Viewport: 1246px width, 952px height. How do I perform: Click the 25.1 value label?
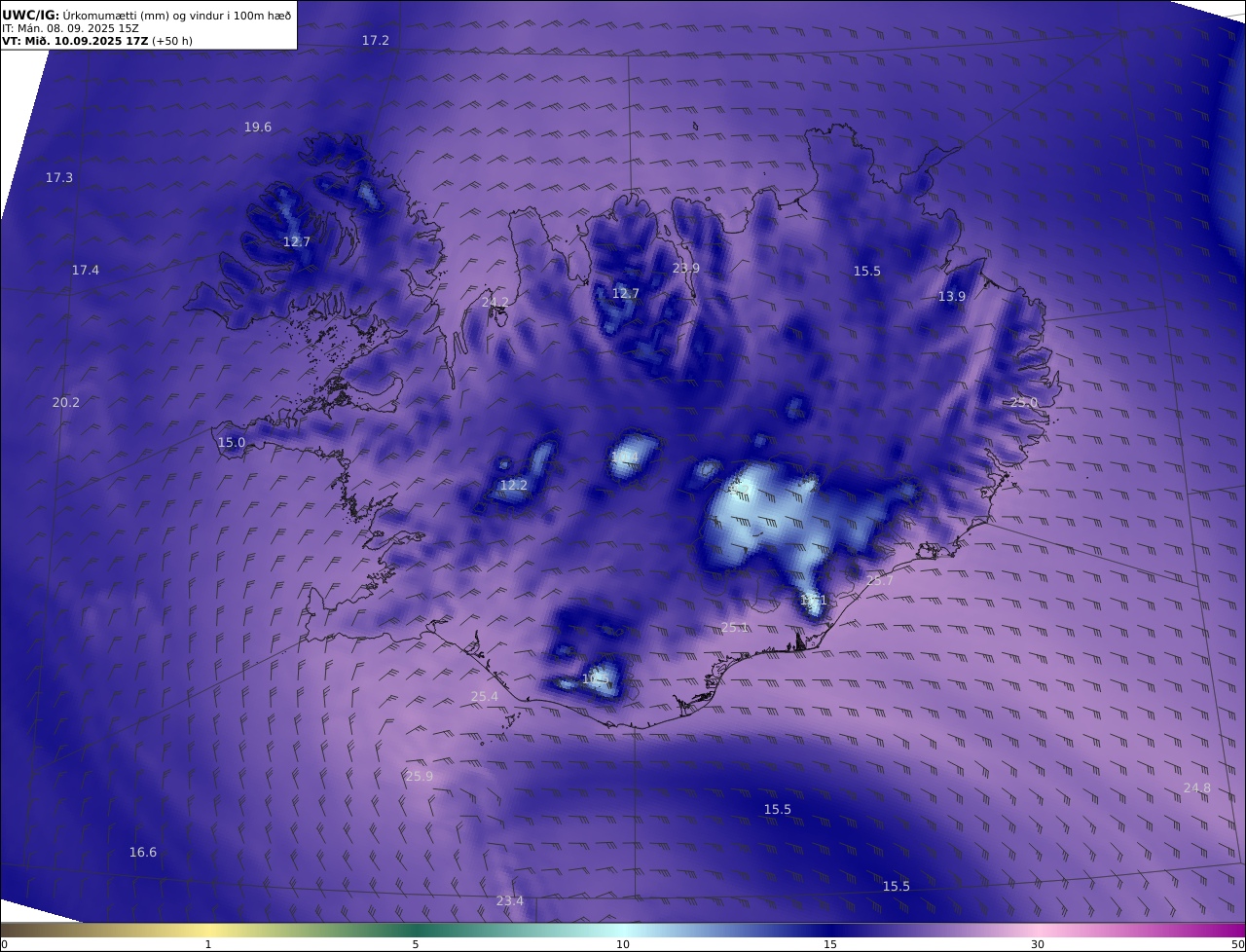click(735, 628)
